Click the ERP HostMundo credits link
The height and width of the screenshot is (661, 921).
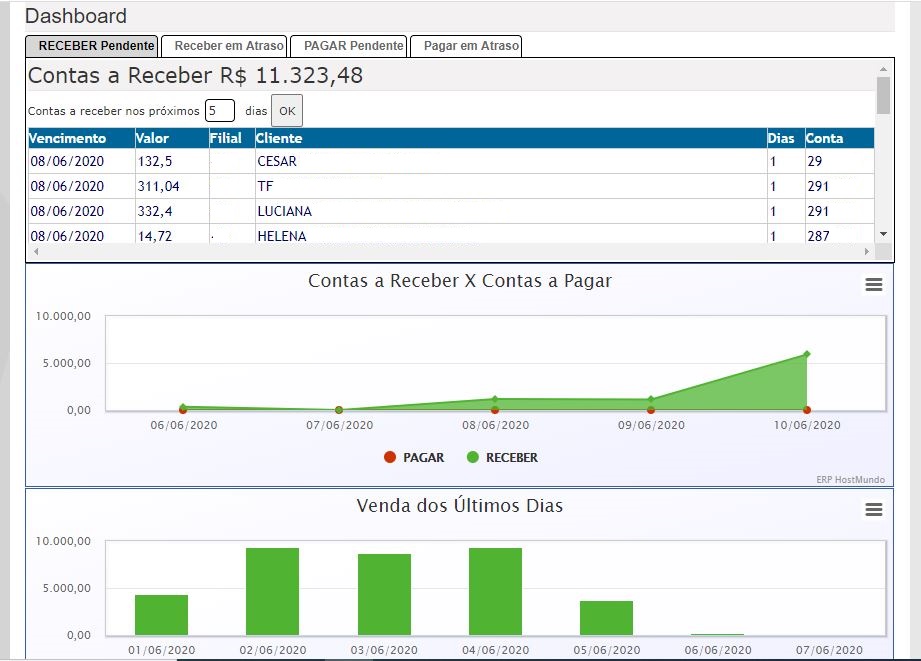tap(850, 479)
